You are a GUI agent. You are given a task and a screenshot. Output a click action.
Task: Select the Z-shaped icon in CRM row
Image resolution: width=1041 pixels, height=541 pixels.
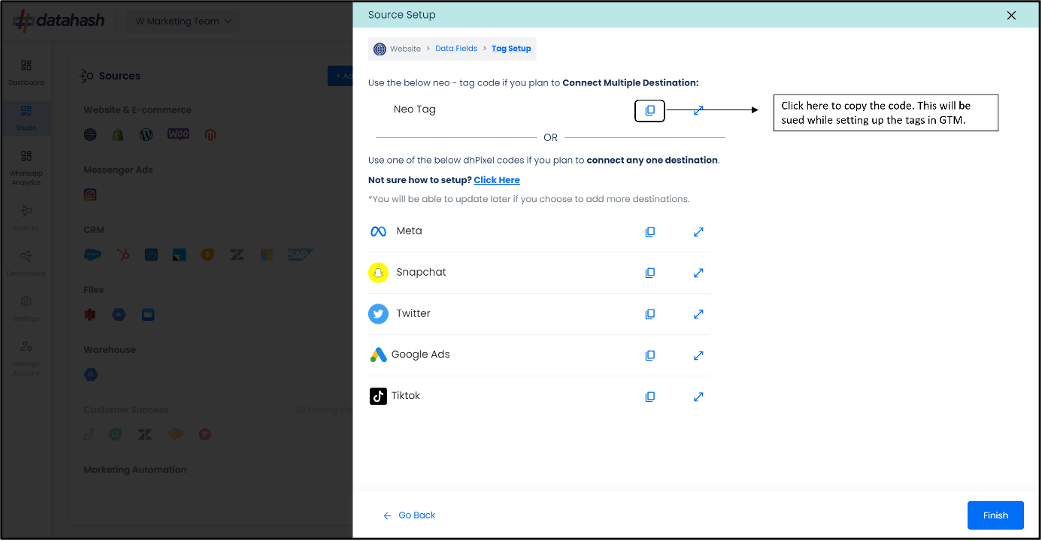point(237,254)
